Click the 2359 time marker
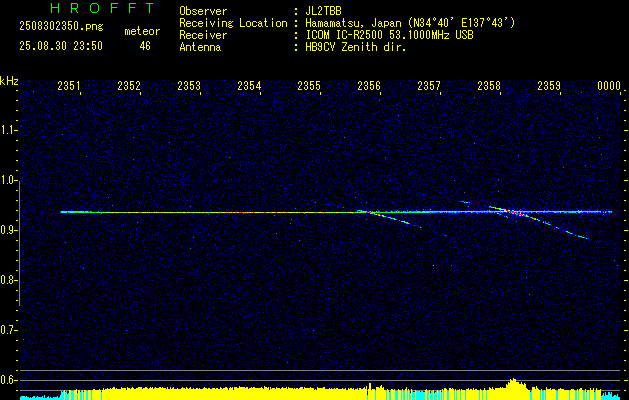 (x=548, y=86)
